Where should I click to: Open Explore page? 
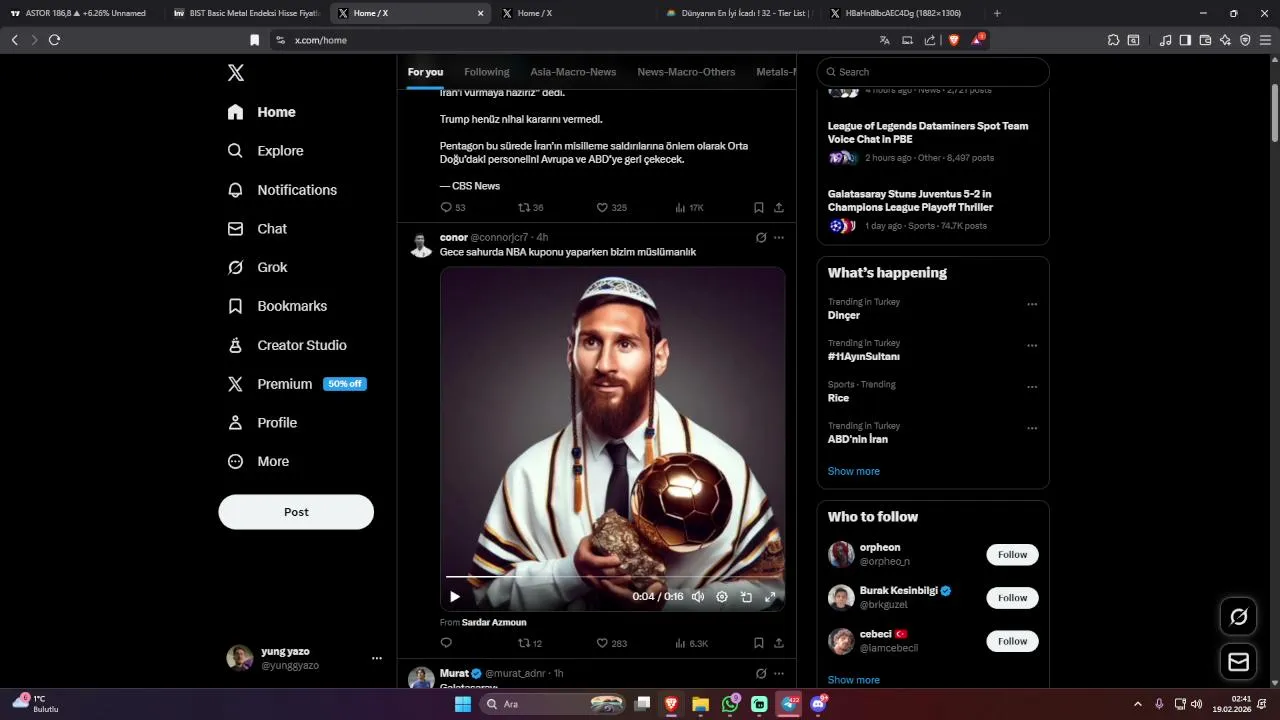266,151
